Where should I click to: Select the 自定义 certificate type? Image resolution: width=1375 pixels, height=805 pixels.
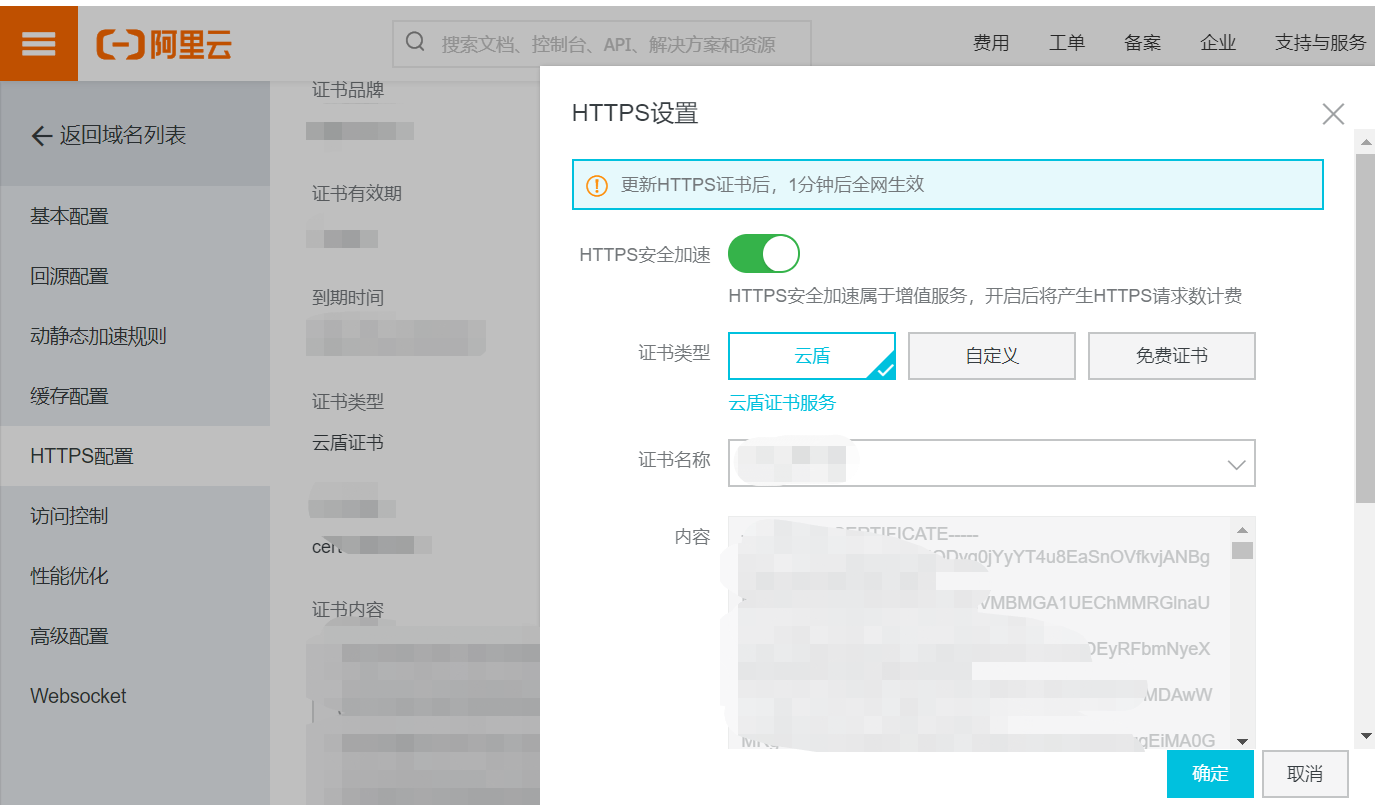(x=991, y=356)
